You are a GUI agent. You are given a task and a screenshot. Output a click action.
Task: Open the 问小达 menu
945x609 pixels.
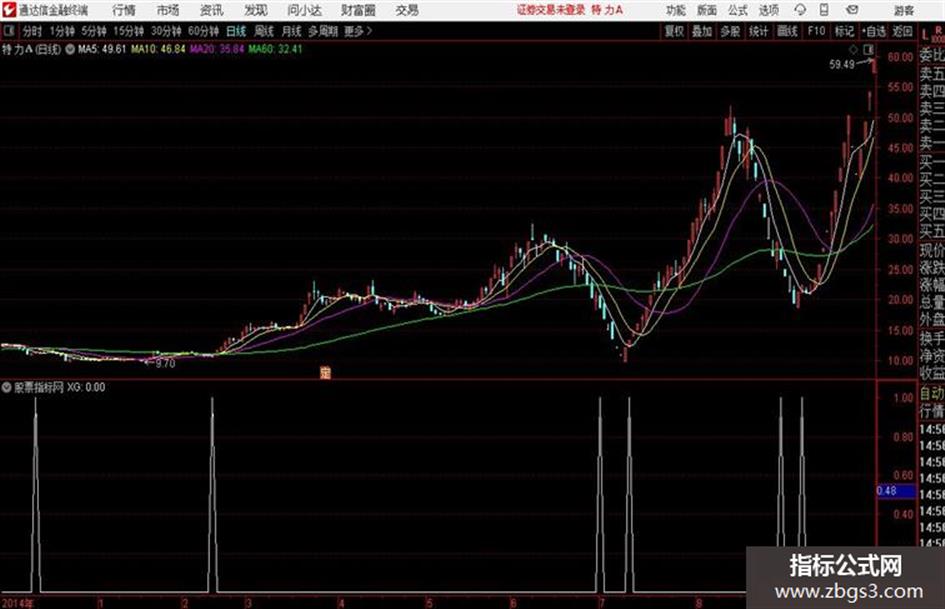tap(304, 10)
